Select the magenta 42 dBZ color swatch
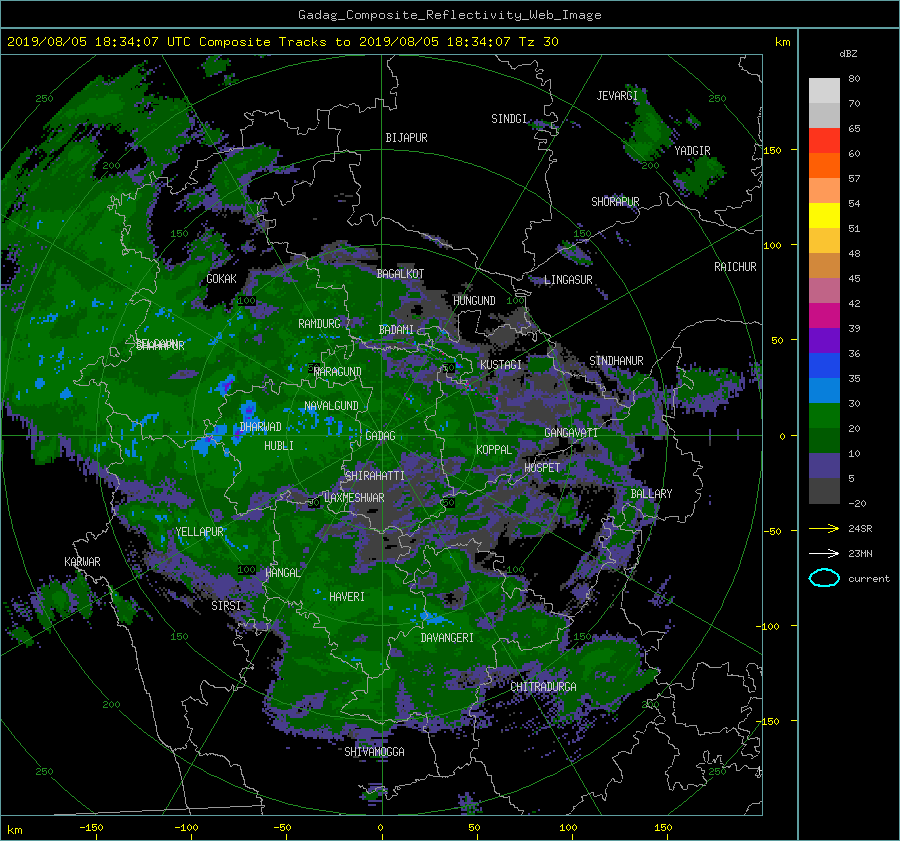Screen dimensions: 900x841 click(x=824, y=315)
